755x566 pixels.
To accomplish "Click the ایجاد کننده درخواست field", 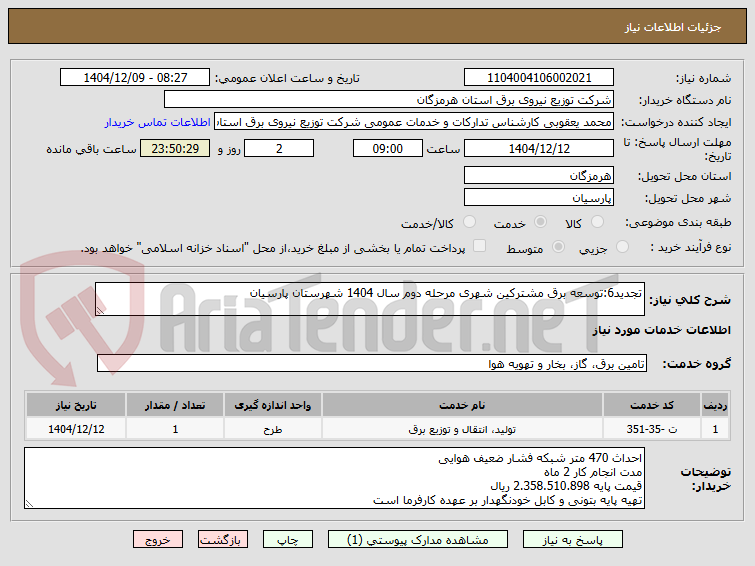I will 414,122.
